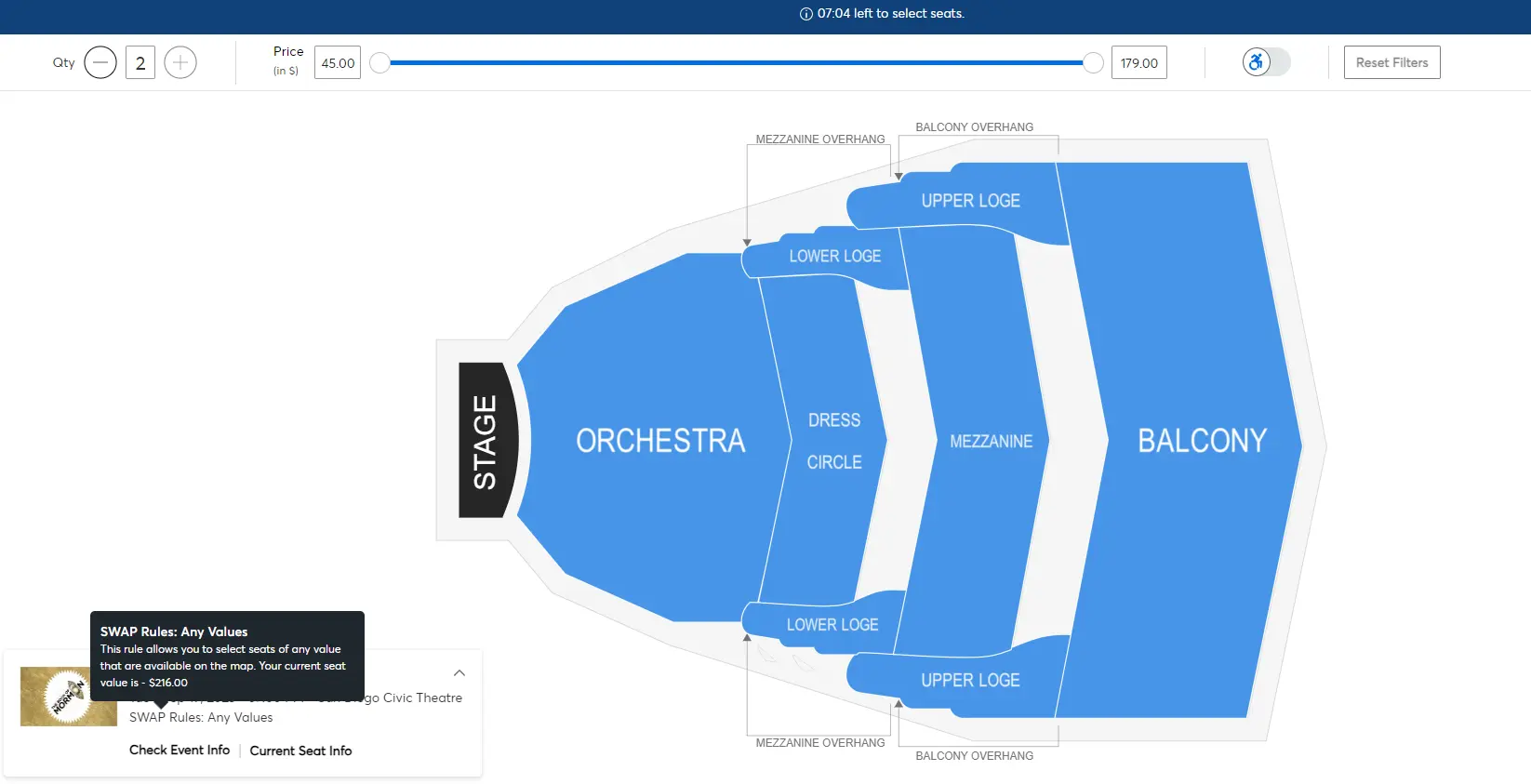Decrease ticket quantity with minus button
The width and height of the screenshot is (1531, 784).
click(100, 62)
